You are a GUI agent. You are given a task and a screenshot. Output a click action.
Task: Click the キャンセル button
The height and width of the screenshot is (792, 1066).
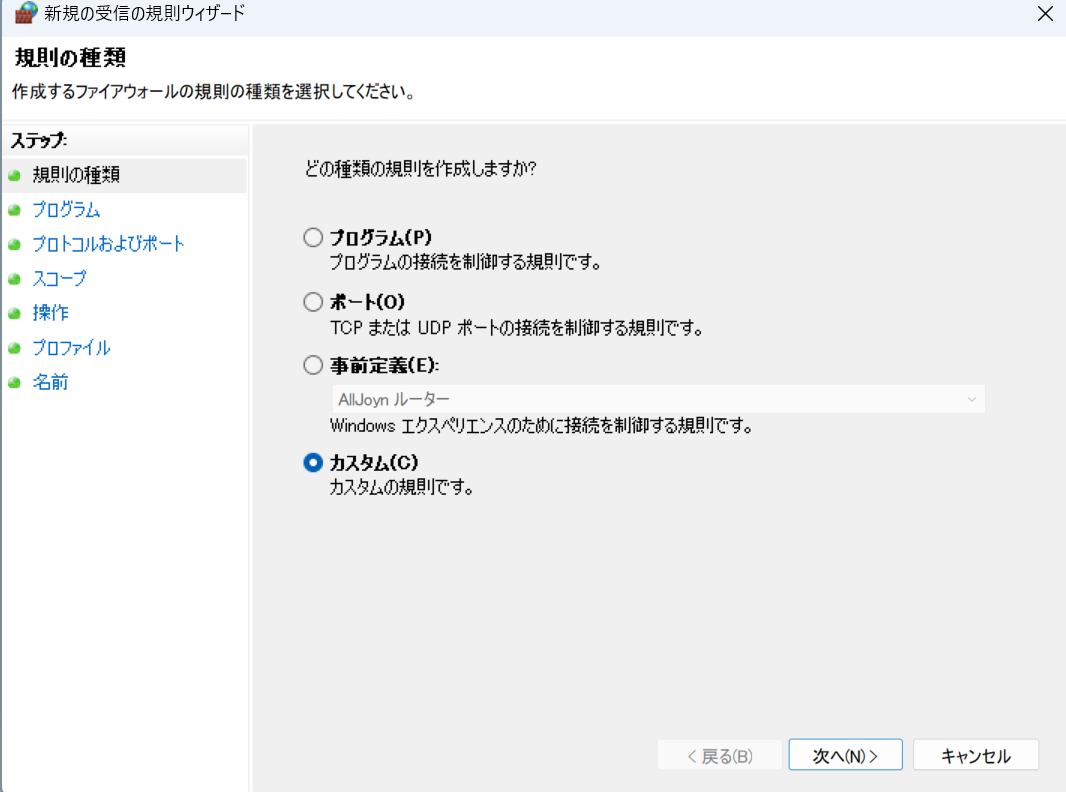click(x=976, y=755)
